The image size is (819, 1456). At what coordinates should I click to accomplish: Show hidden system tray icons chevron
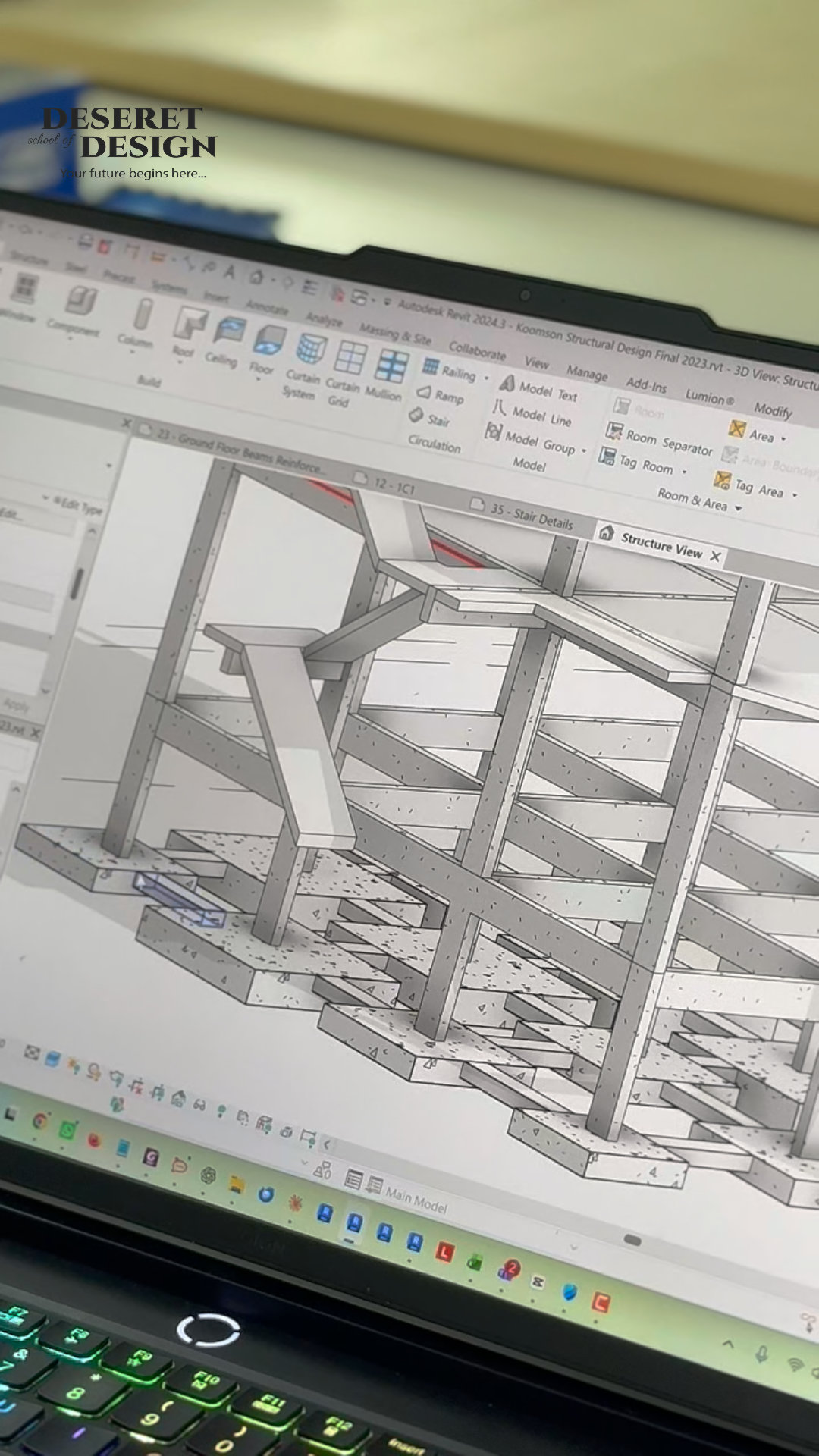coord(728,1344)
